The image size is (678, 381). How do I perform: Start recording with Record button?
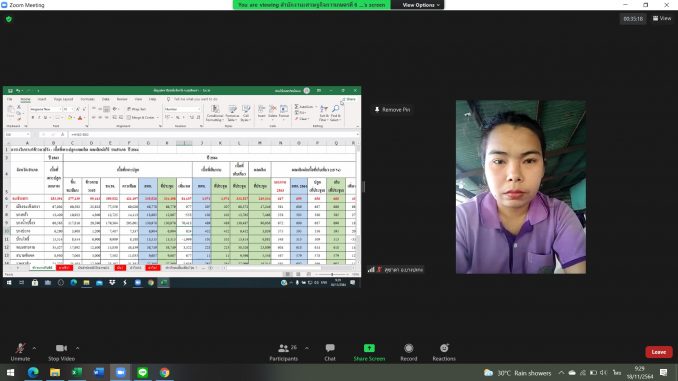(x=409, y=352)
